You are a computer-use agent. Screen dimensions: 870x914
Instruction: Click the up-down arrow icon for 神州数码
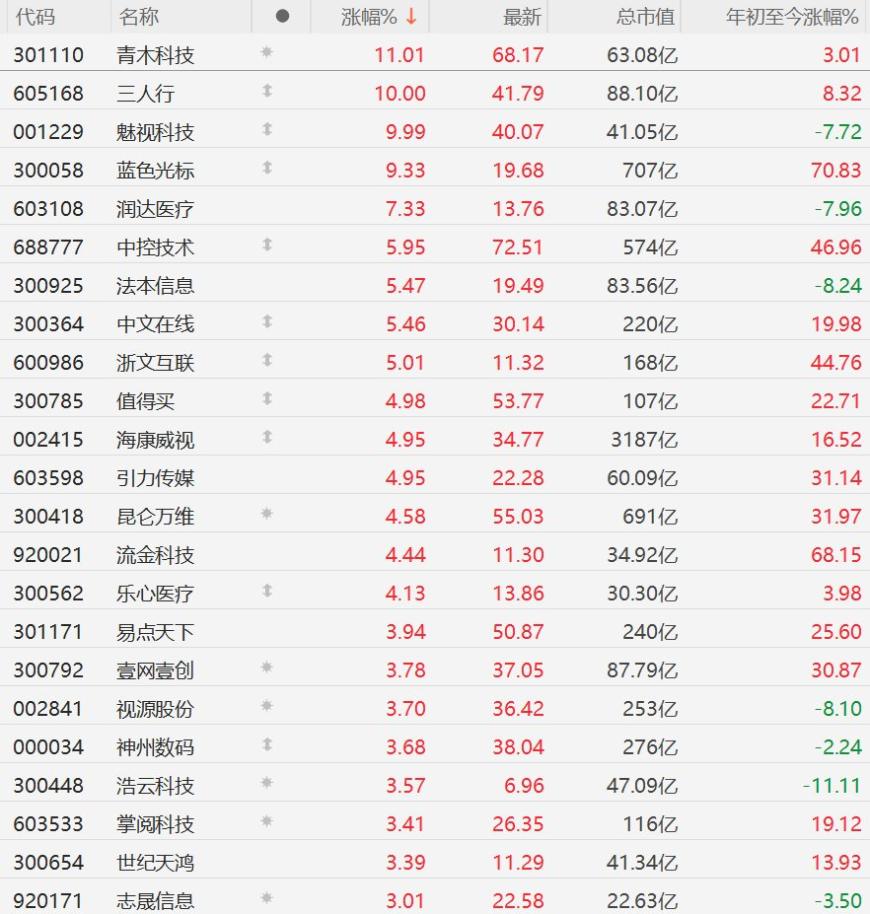pyautogui.click(x=267, y=746)
